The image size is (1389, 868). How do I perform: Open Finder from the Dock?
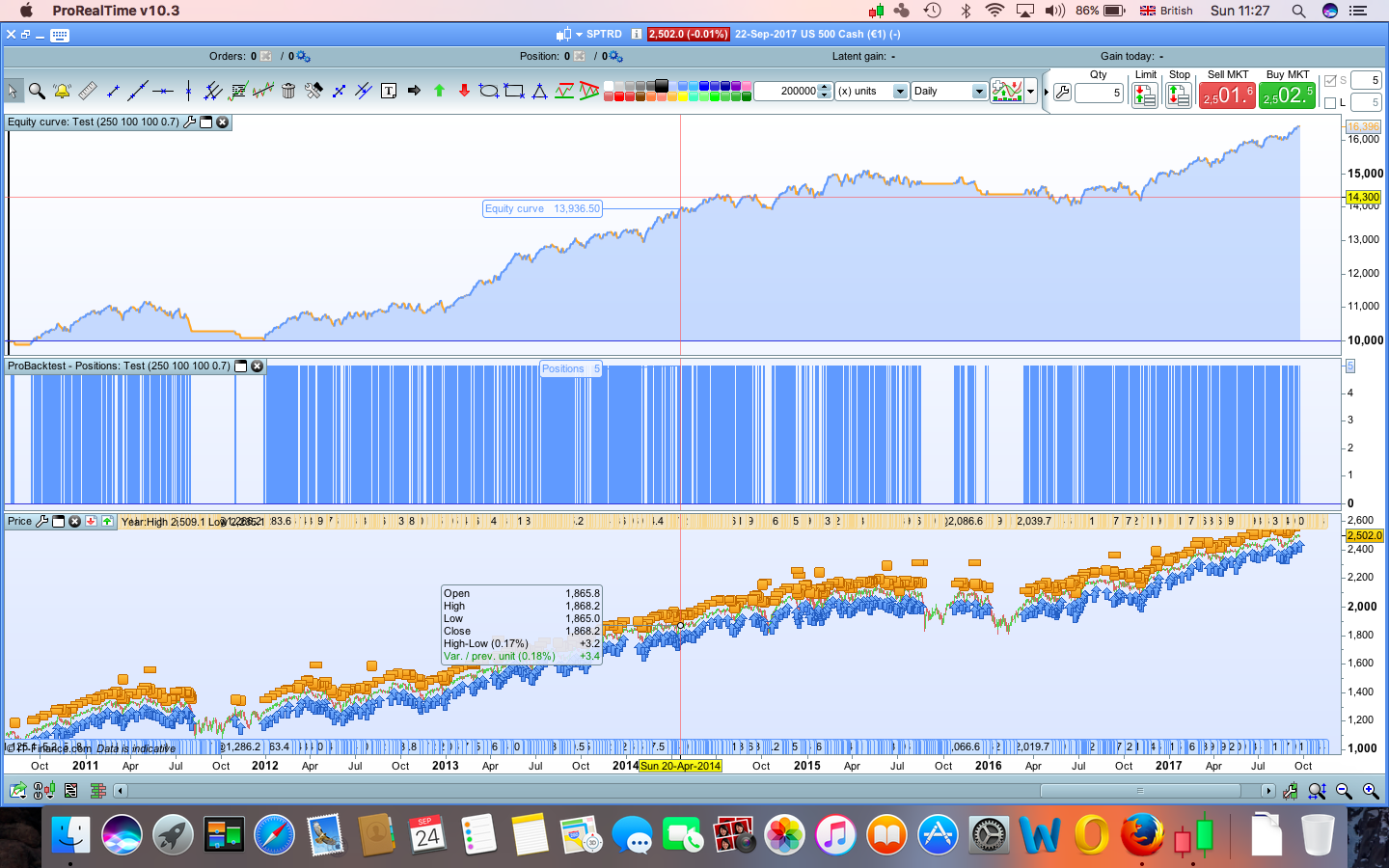(x=70, y=835)
